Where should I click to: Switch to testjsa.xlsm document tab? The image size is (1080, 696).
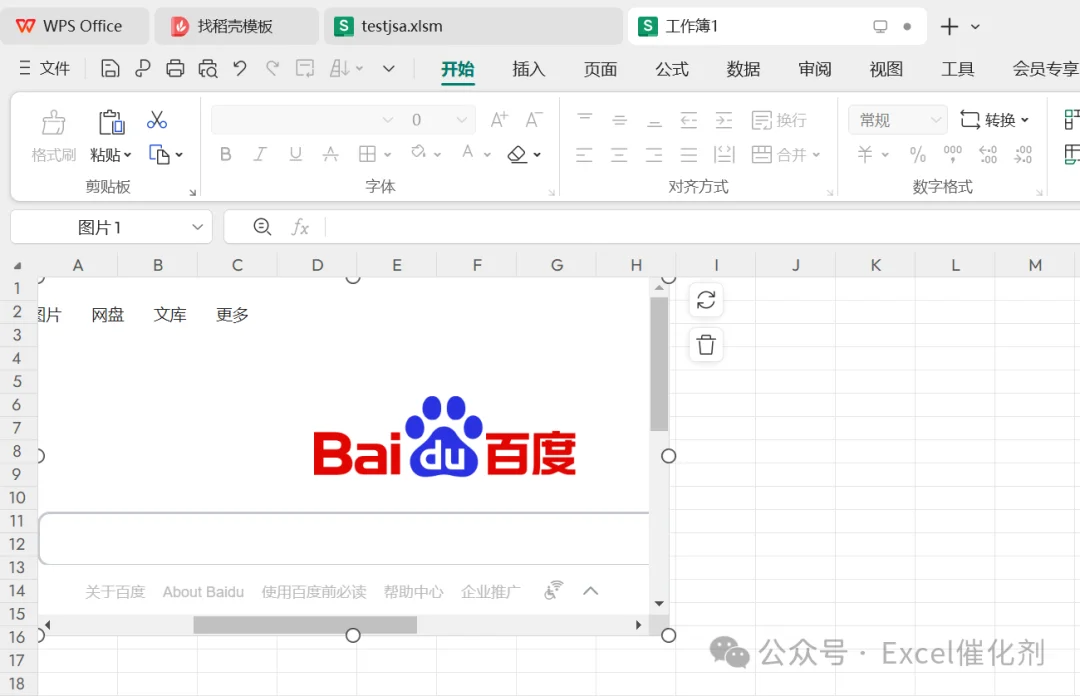click(473, 26)
